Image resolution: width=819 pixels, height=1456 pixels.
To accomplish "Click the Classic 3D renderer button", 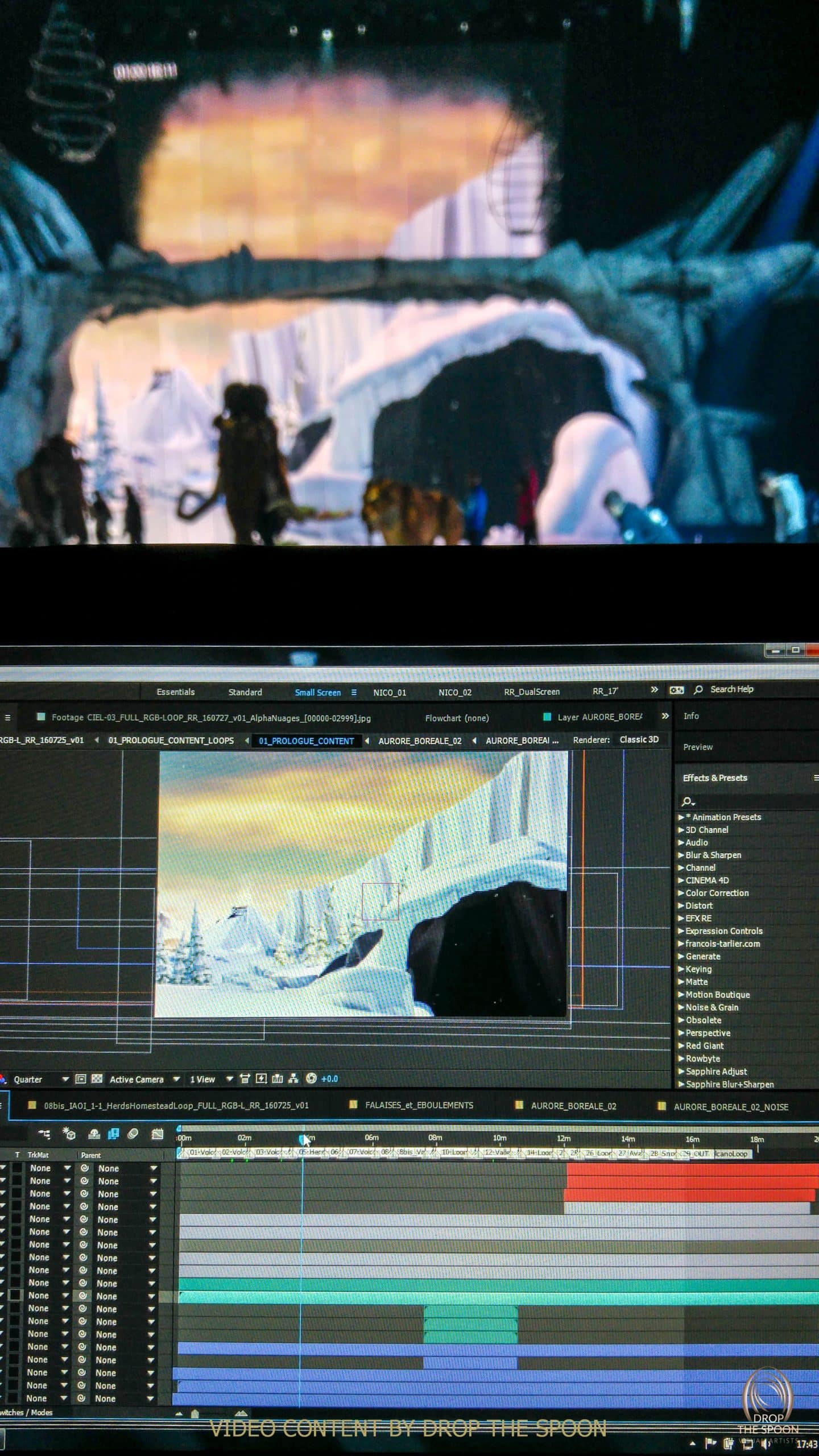I will pos(639,739).
